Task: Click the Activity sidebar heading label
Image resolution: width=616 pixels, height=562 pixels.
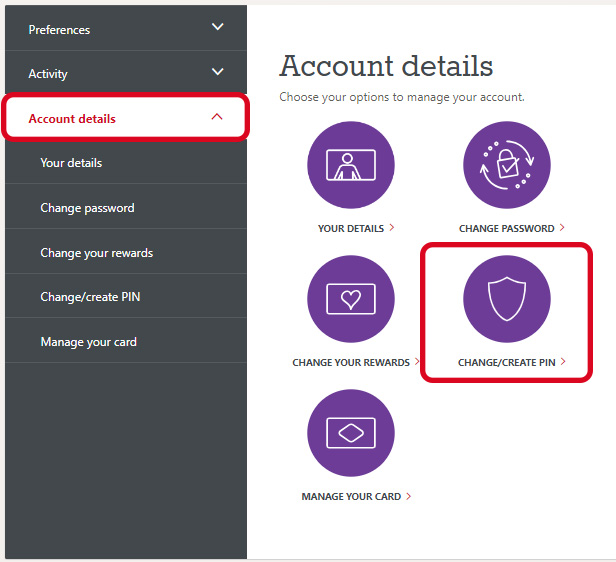Action: [x=48, y=74]
